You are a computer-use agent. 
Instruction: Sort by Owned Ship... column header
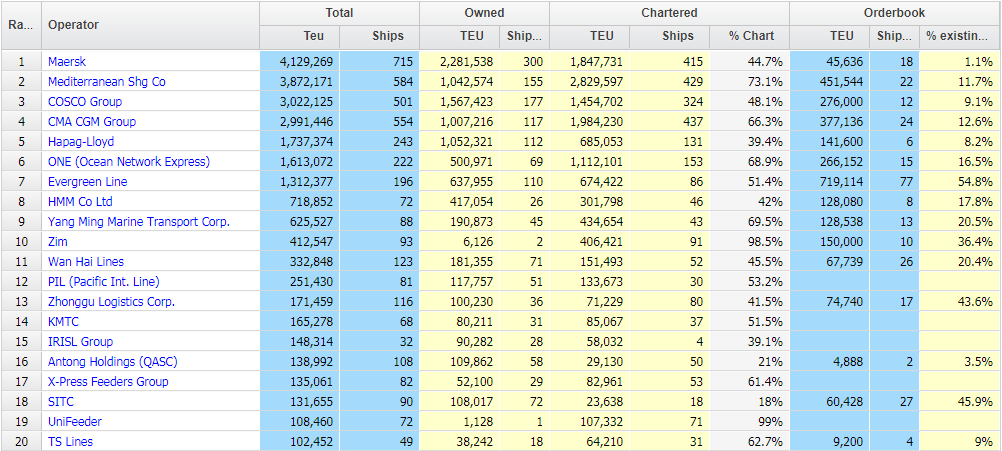(x=525, y=36)
